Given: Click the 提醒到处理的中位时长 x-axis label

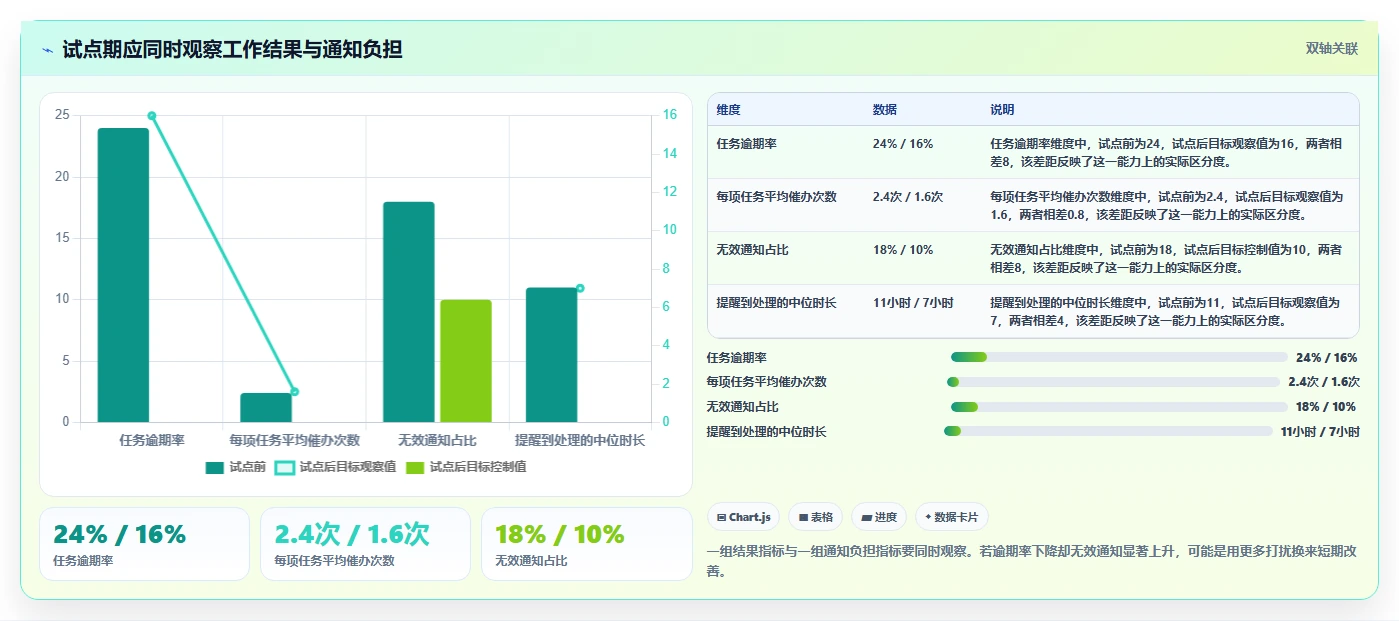Looking at the screenshot, I should point(580,440).
